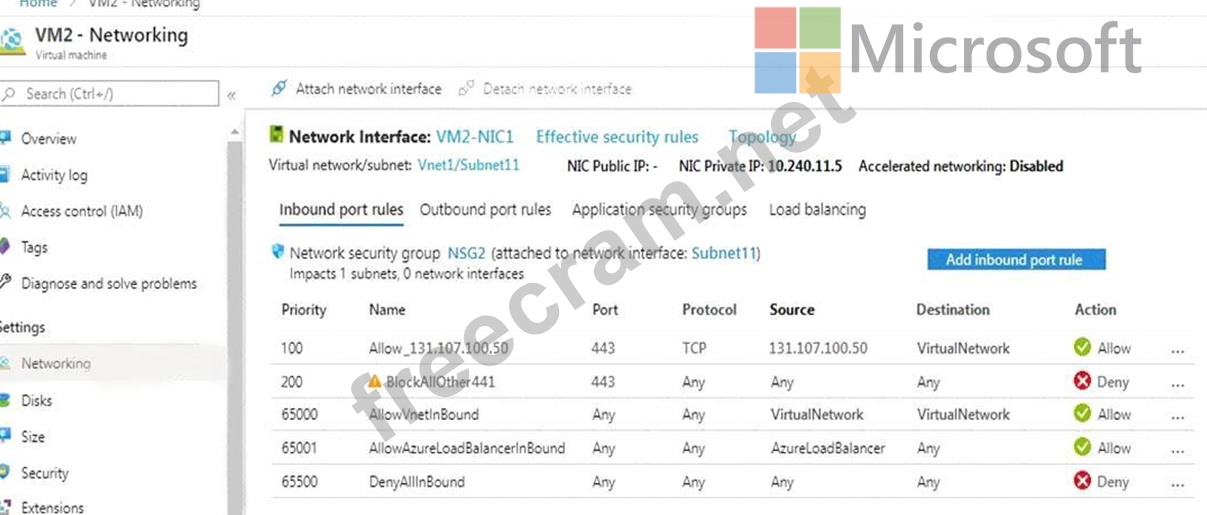Open the NSG2 network security group link

[x=466, y=254]
